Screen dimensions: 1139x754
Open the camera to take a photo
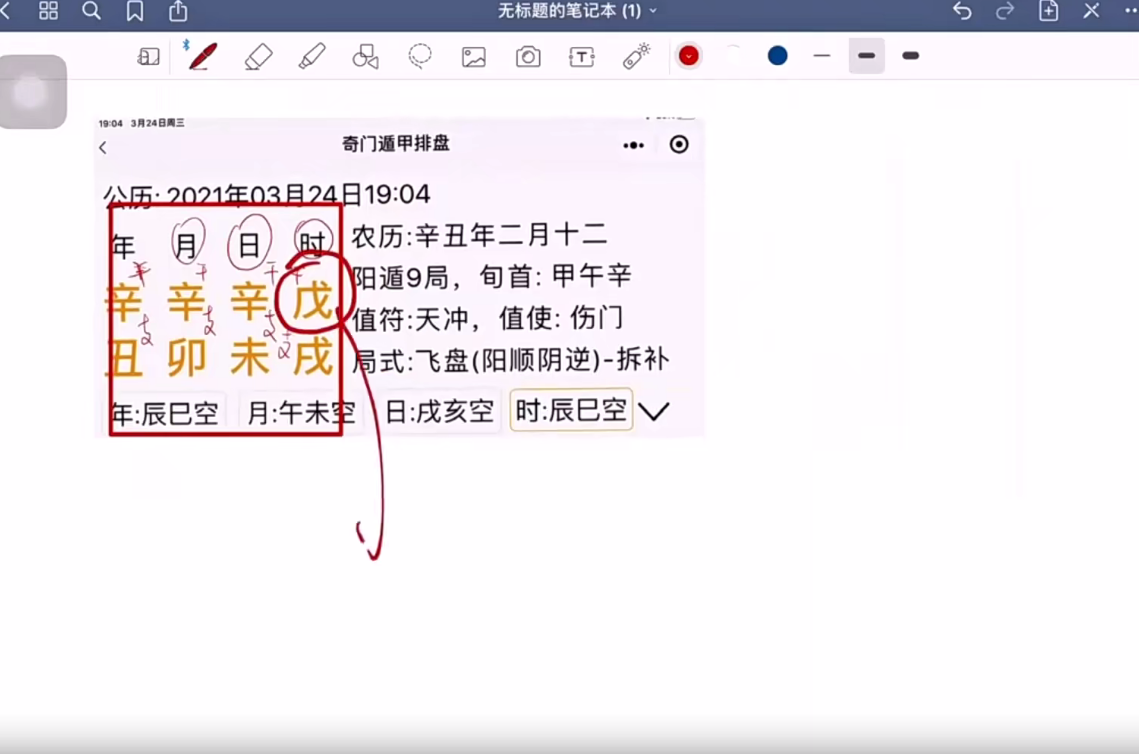[x=528, y=56]
